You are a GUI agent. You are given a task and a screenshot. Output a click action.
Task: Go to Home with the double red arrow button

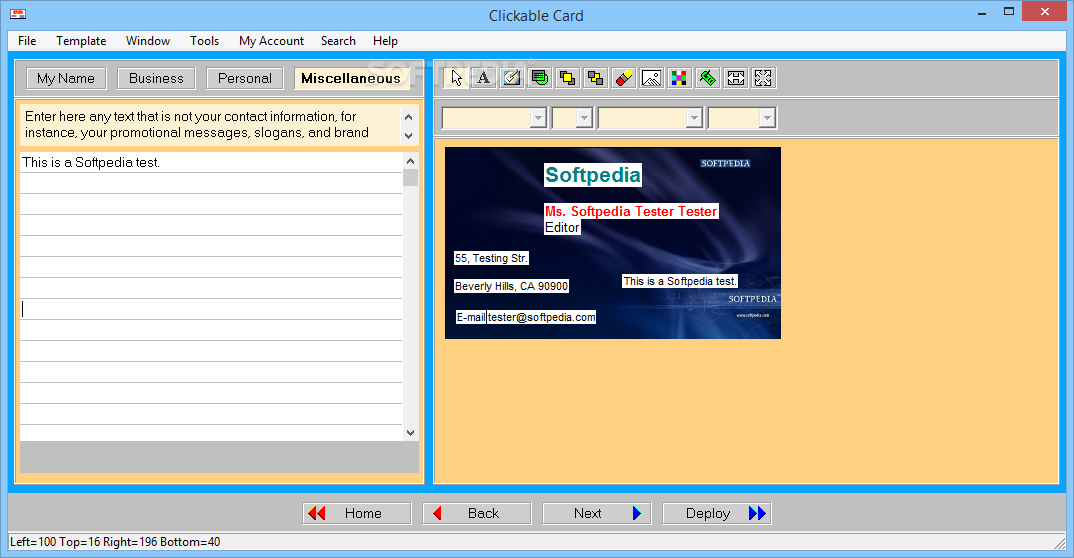click(357, 513)
